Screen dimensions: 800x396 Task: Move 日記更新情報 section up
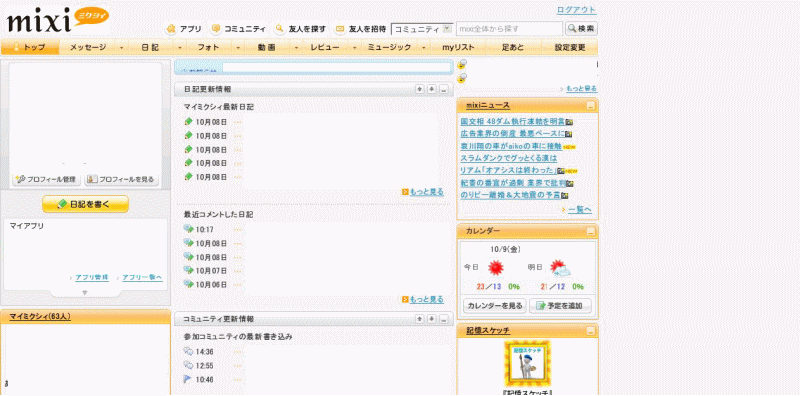click(x=420, y=89)
